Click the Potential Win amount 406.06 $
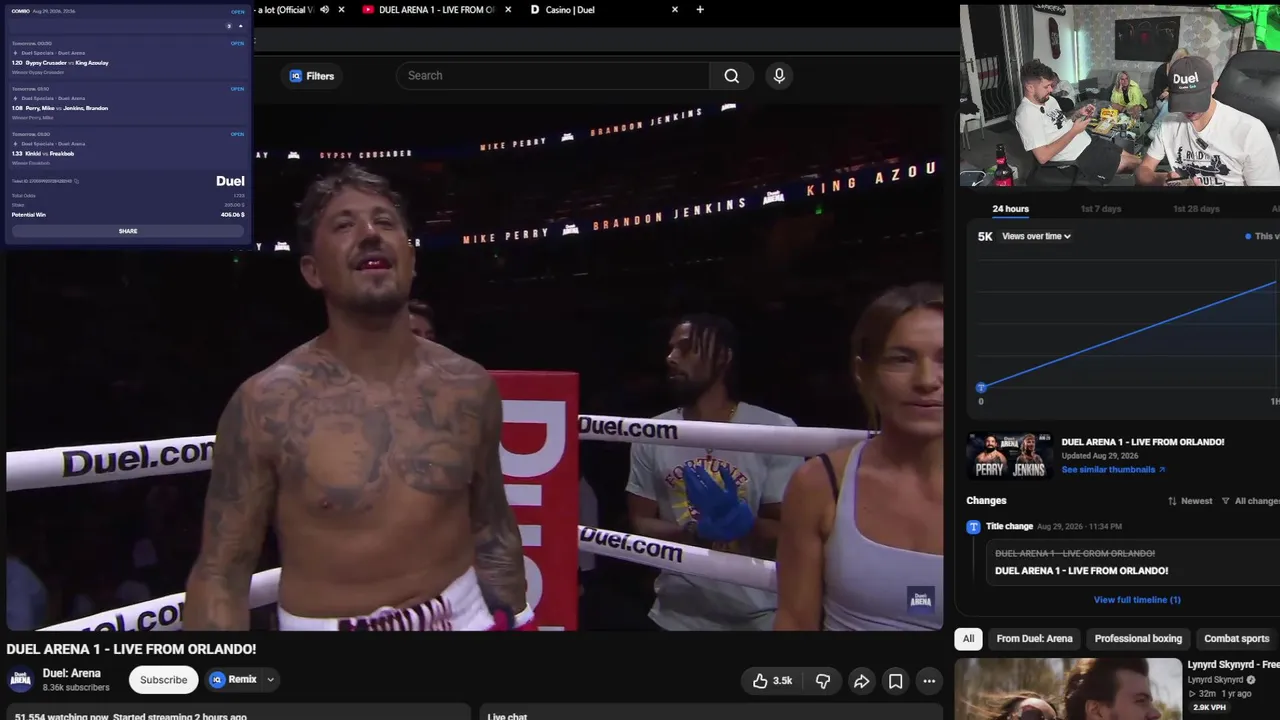The width and height of the screenshot is (1280, 720). (x=233, y=215)
